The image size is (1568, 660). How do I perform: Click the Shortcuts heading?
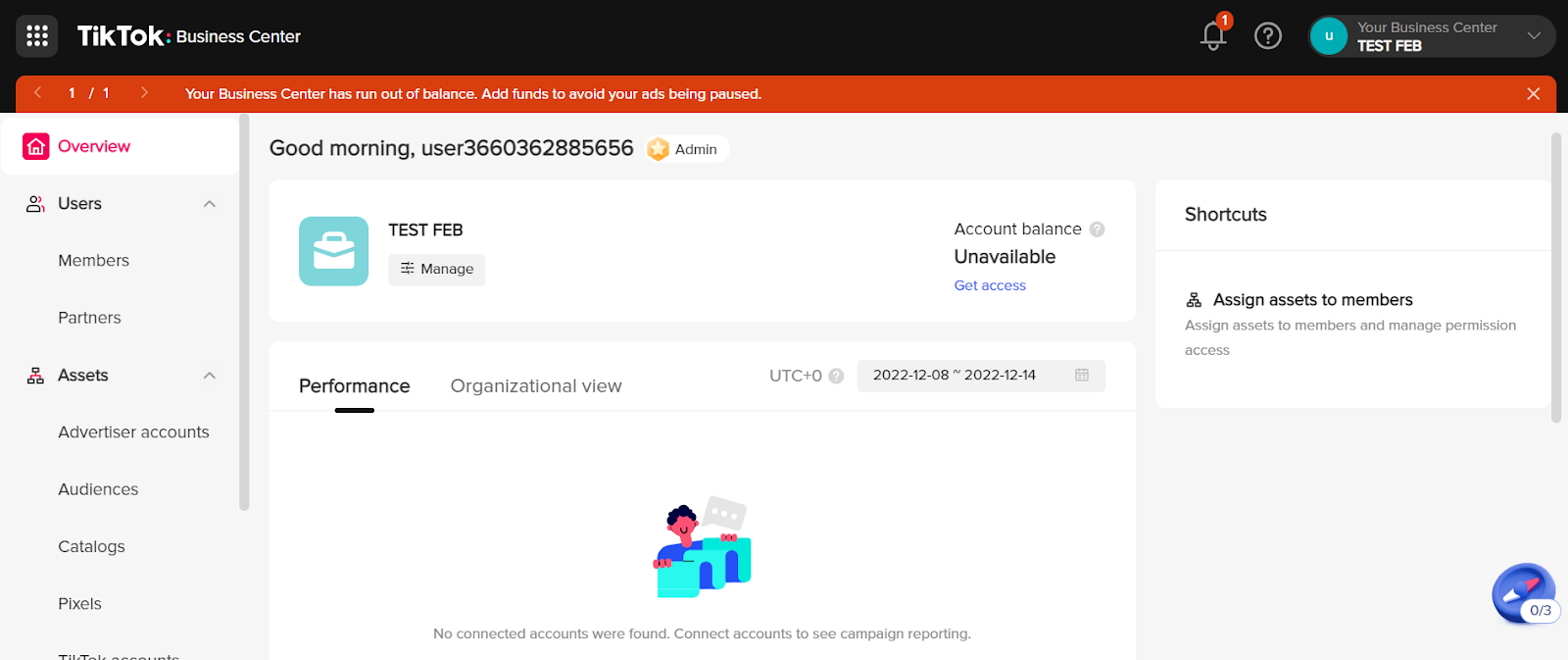click(1226, 215)
